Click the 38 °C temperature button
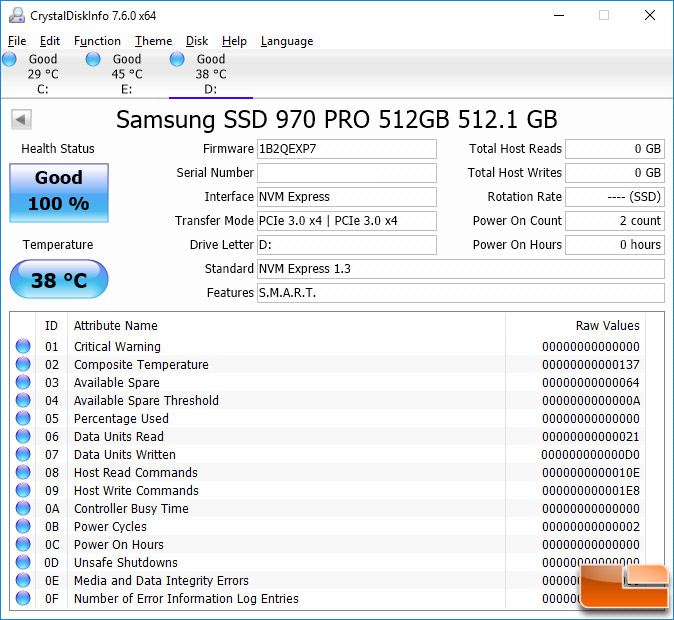 coord(59,279)
